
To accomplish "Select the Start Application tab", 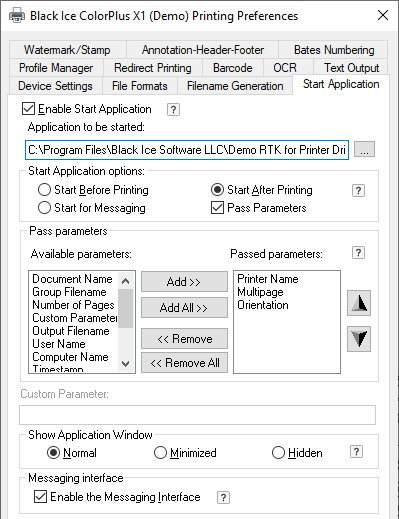I will 341,84.
